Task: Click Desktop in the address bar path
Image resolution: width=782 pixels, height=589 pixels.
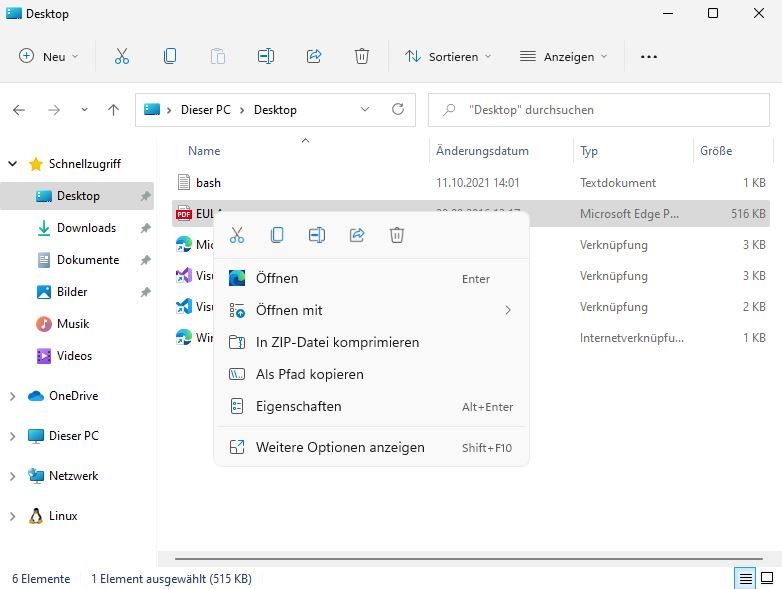Action: (x=275, y=110)
